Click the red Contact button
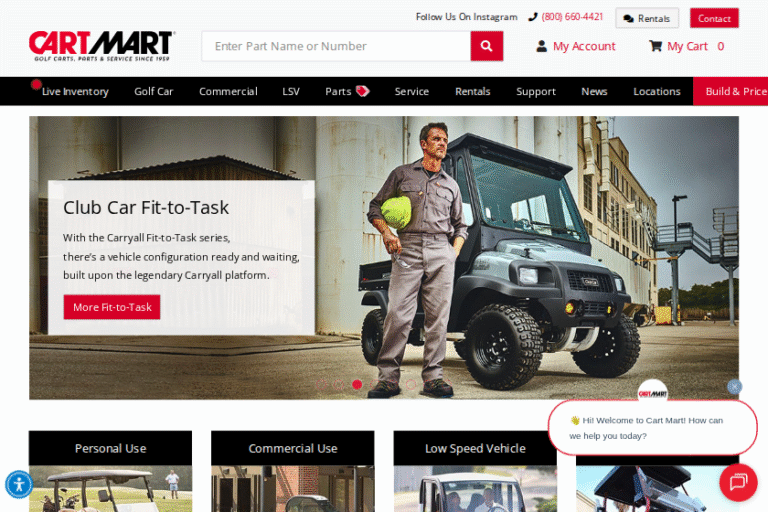Screen dimensions: 768x512 [x=714, y=18]
